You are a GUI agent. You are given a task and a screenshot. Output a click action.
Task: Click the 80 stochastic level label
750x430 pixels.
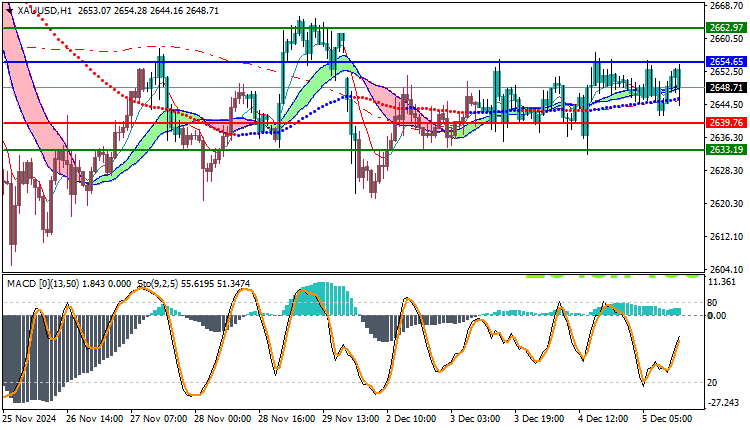click(x=712, y=303)
